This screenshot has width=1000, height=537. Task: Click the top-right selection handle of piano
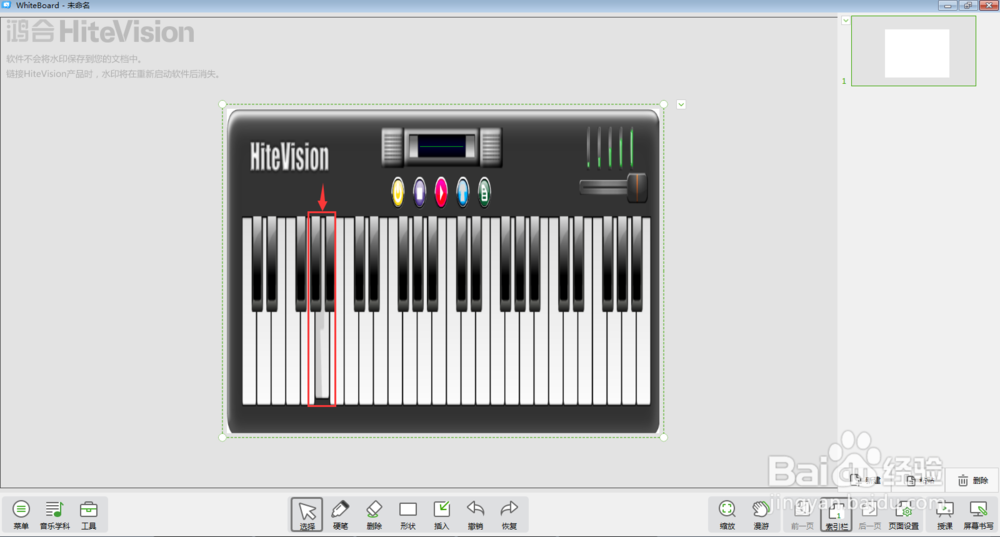pyautogui.click(x=664, y=105)
